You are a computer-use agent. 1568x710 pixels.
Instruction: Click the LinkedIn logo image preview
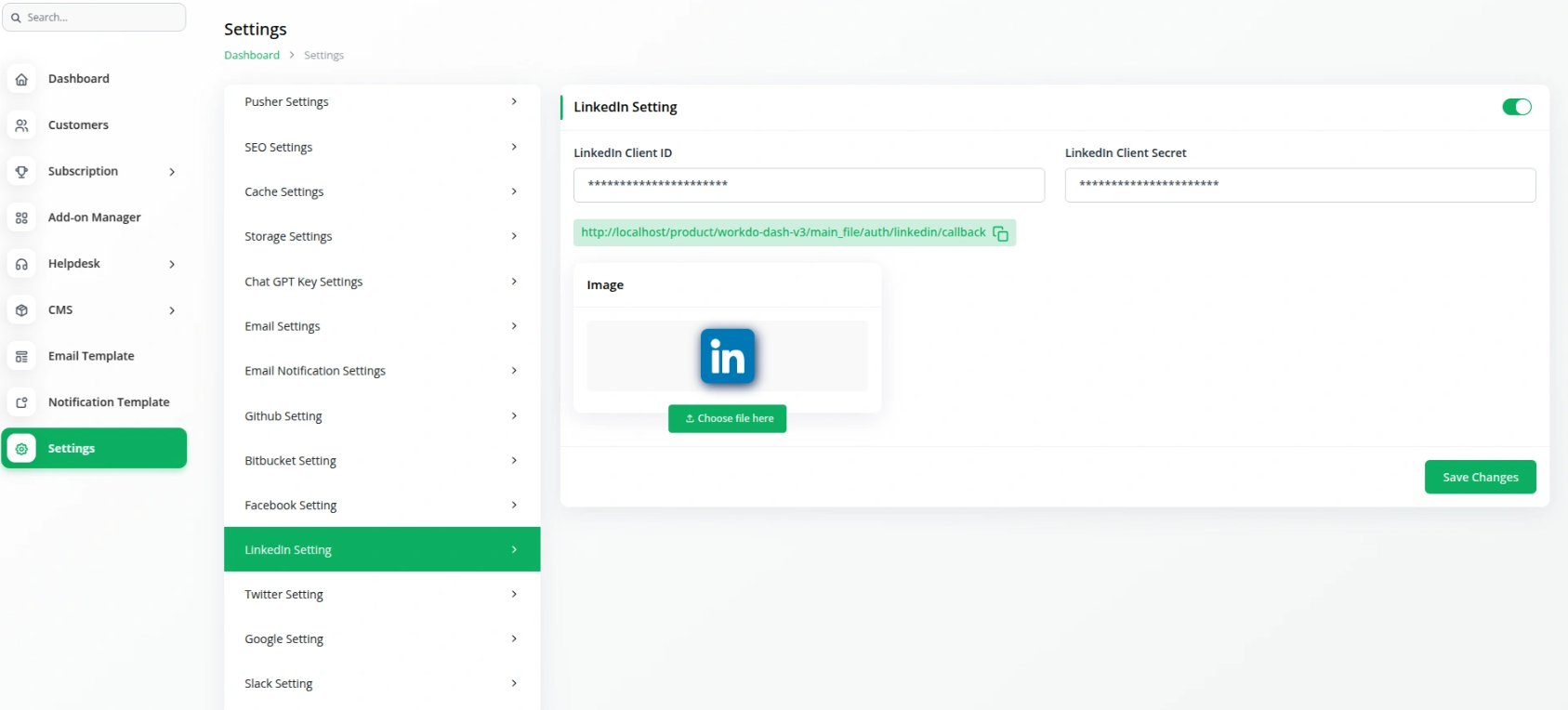[x=727, y=356]
